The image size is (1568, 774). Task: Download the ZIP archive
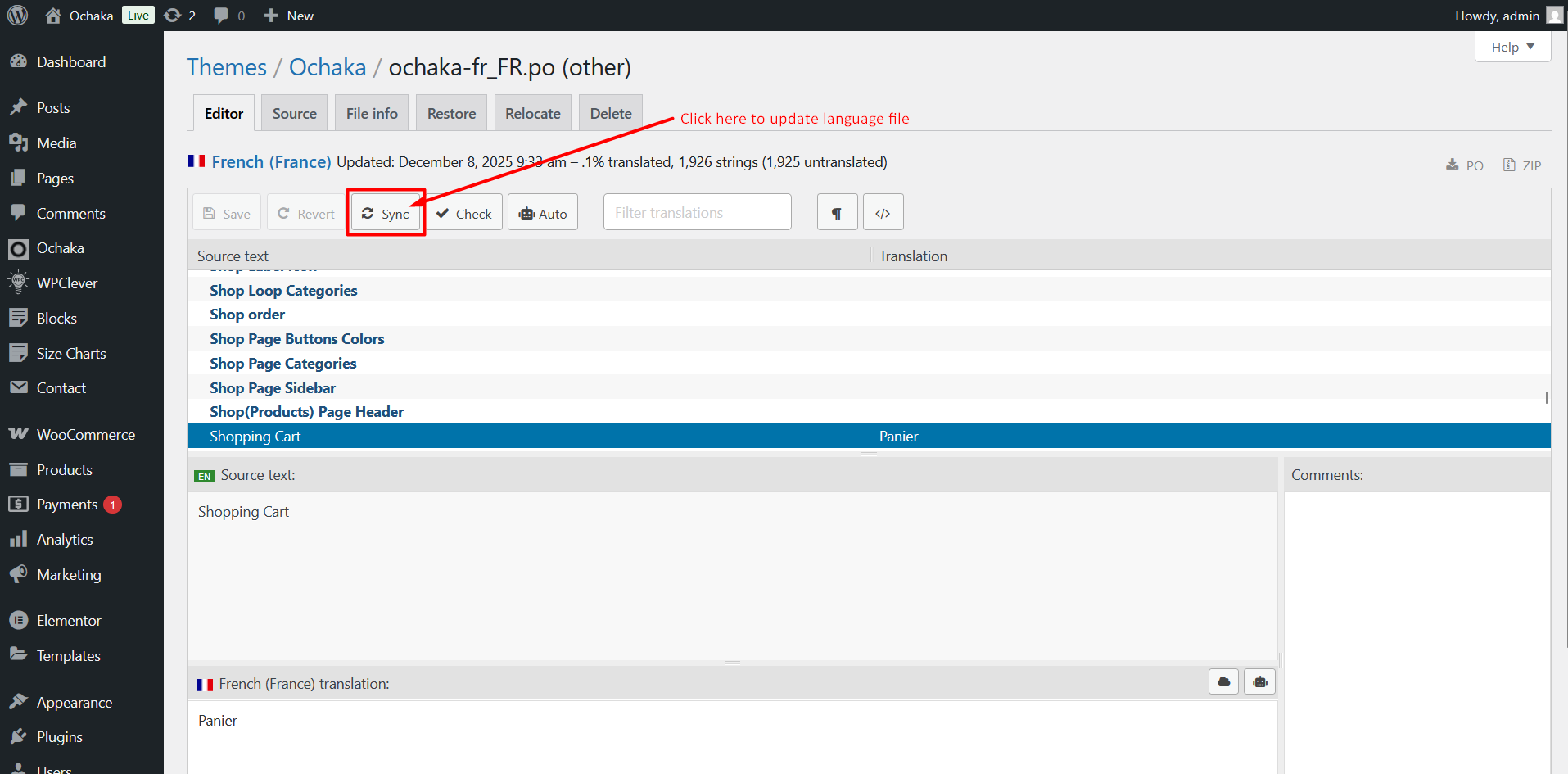pyautogui.click(x=1522, y=165)
